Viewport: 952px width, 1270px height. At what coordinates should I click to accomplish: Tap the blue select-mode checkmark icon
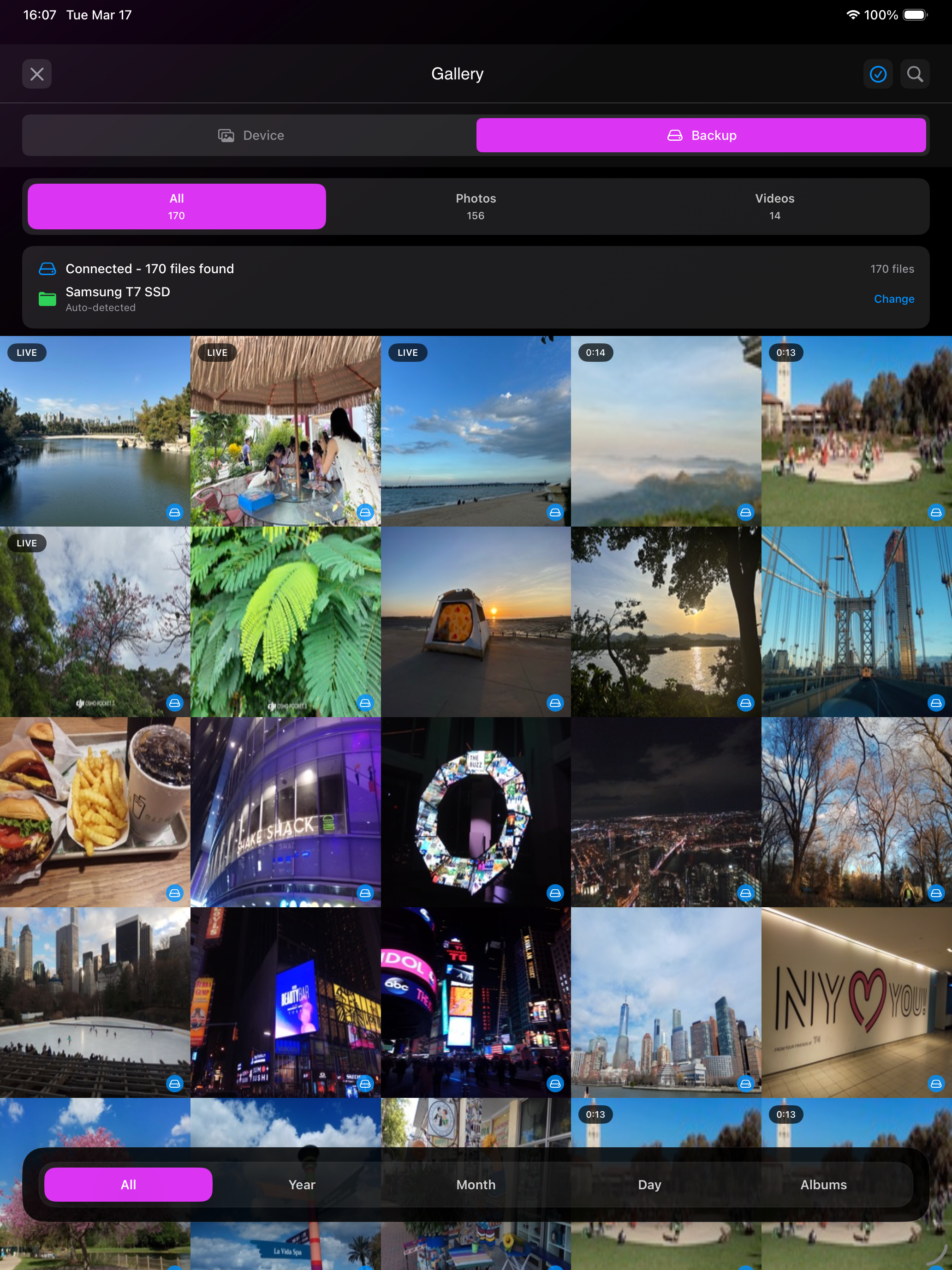click(878, 74)
